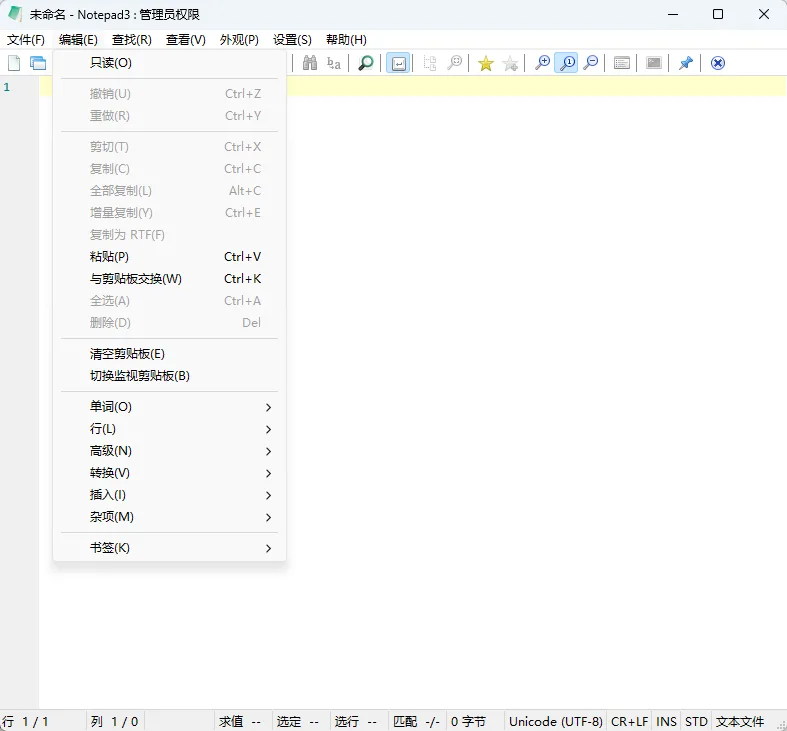Toggle 切换监视剪贴板(B) menu entry

pyautogui.click(x=170, y=376)
